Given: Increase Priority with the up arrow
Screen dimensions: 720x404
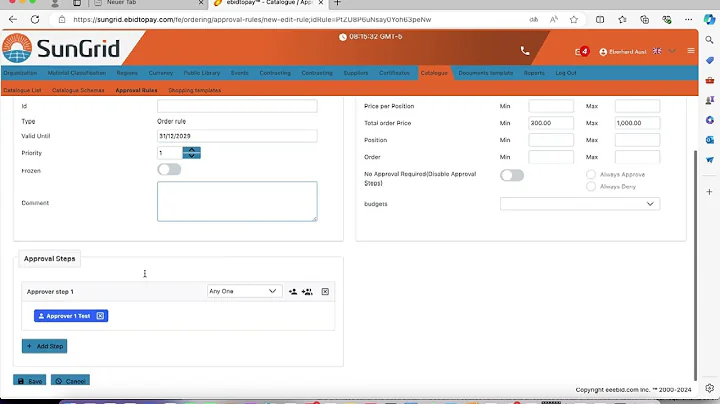Looking at the screenshot, I should (191, 150).
